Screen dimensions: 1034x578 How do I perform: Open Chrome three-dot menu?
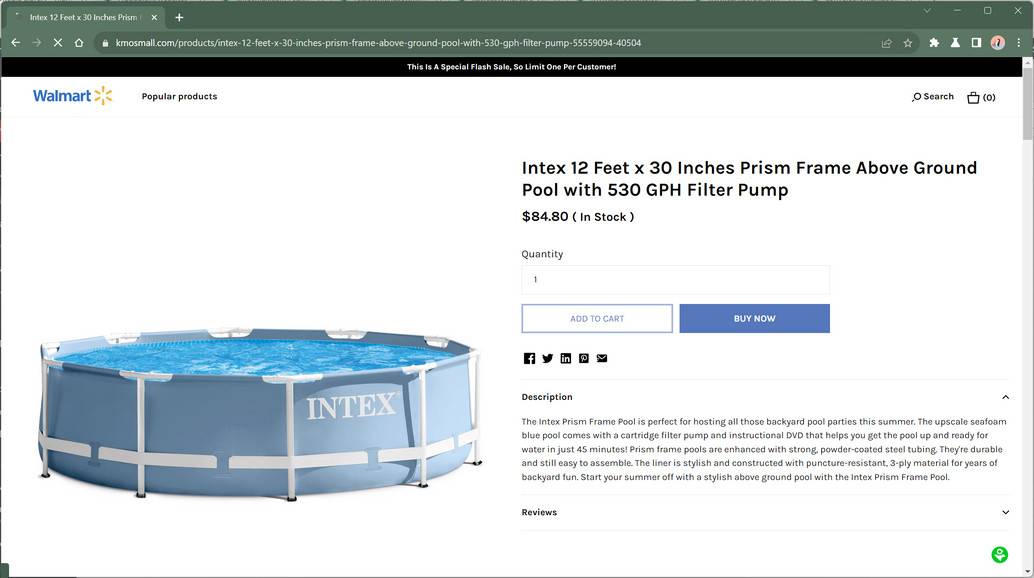[x=1019, y=43]
